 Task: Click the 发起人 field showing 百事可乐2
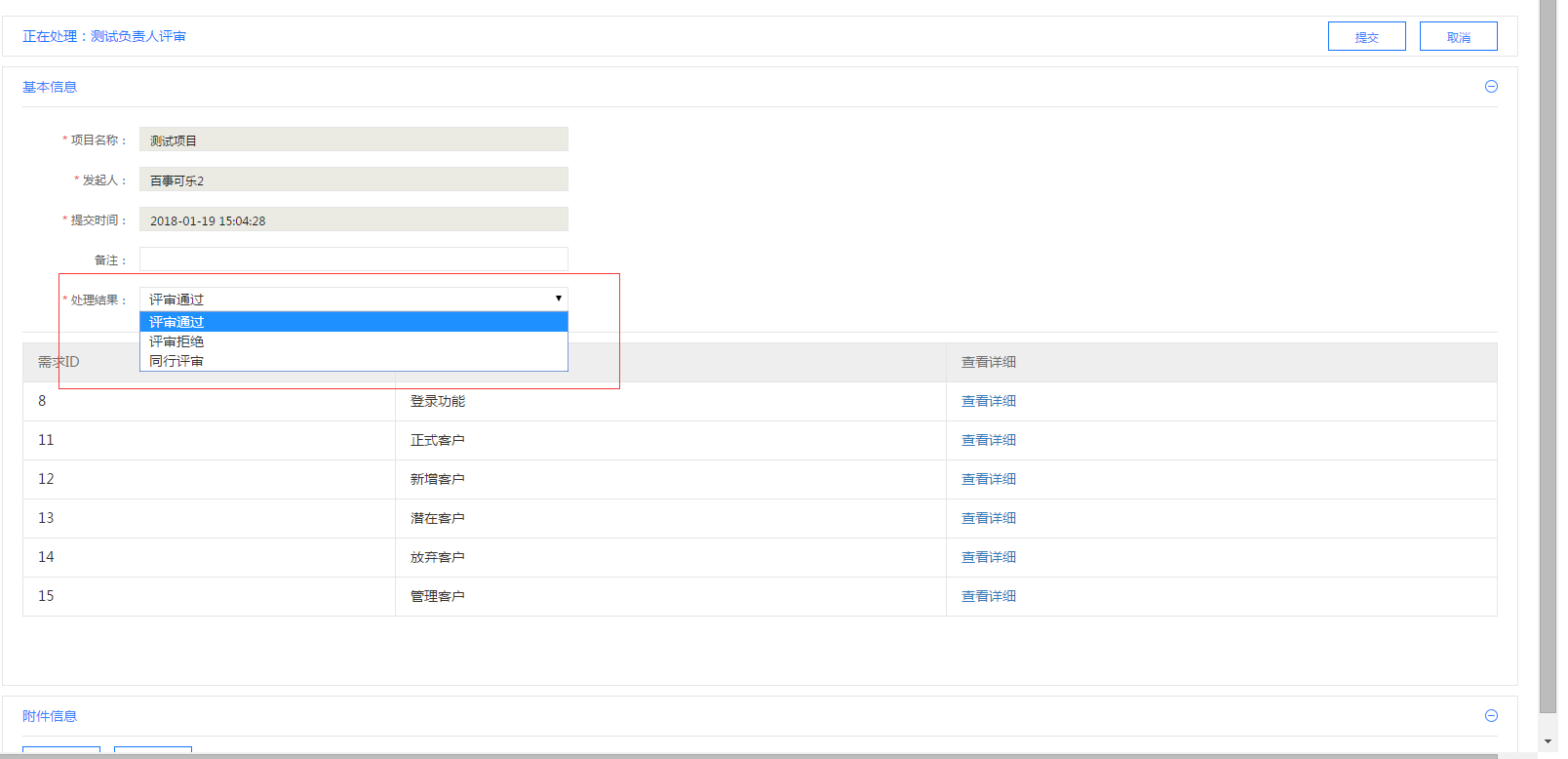click(x=353, y=180)
